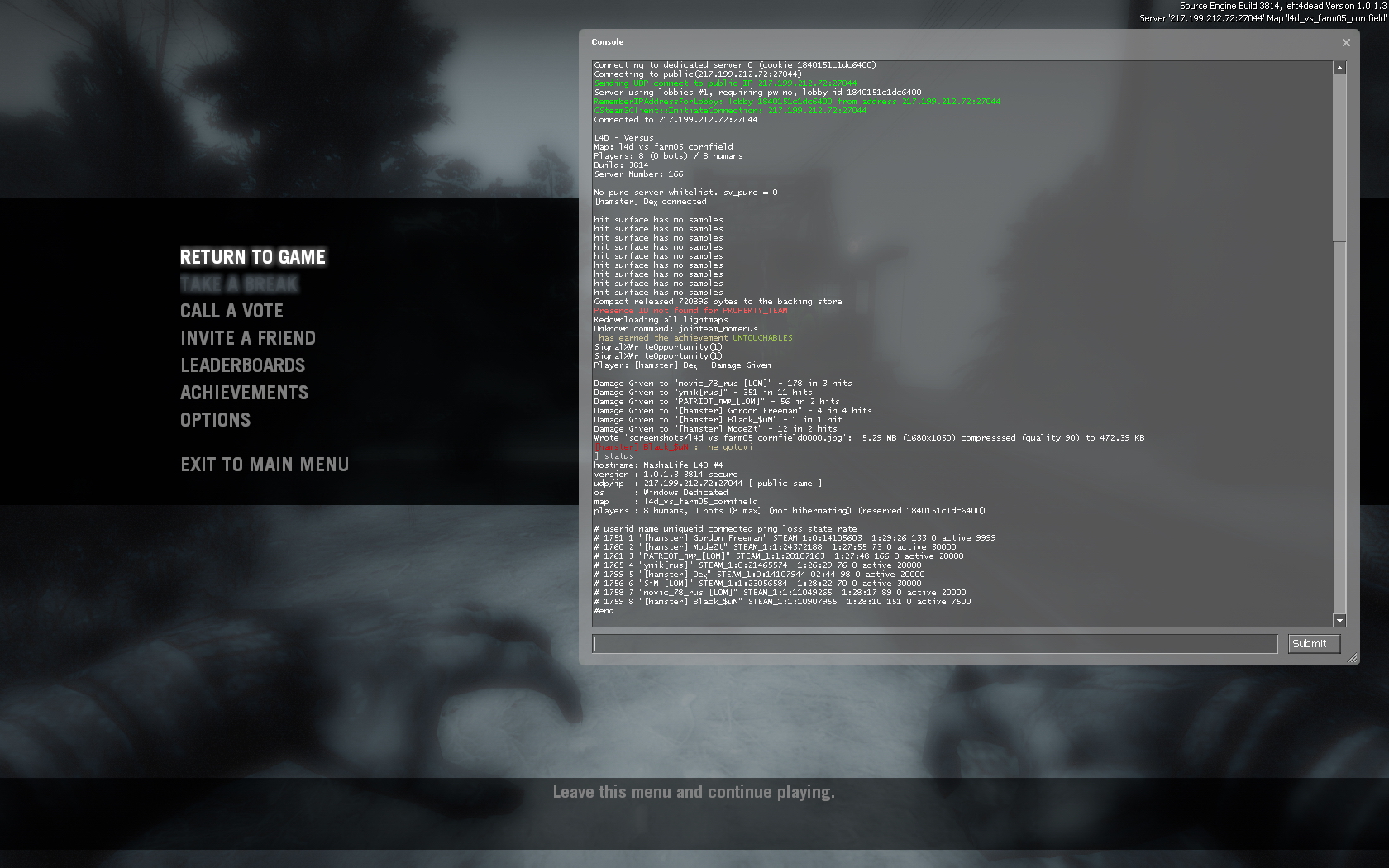Viewport: 1389px width, 868px height.
Task: Click '#end' line in console
Action: (604, 611)
